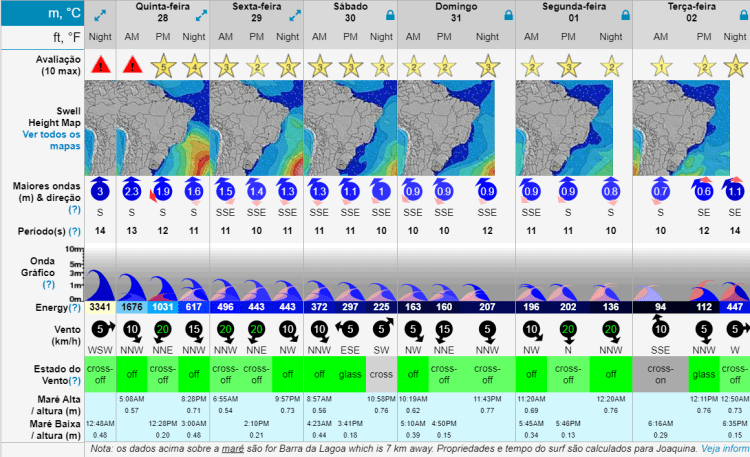Click expand arrows beside Sexta-feira 29
This screenshot has width=750, height=457.
(295, 16)
